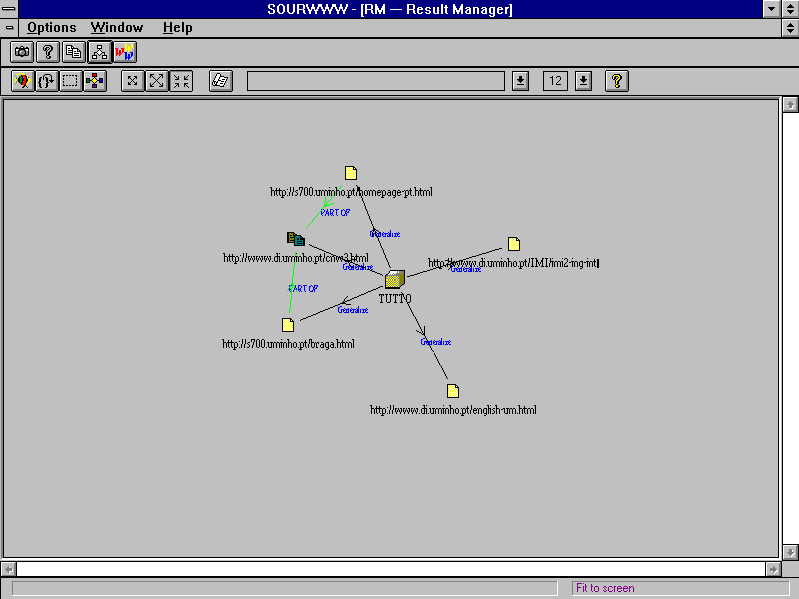This screenshot has height=599, width=799.
Task: Open the dropdown arrow next to value 12
Action: pos(584,81)
